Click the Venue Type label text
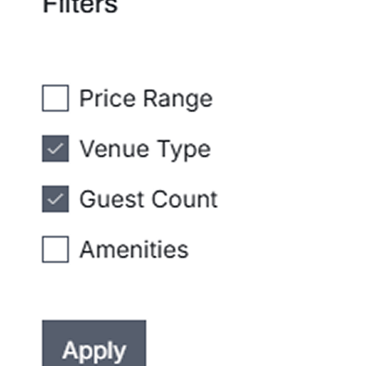Screen dimensions: 375x366 coord(145,149)
